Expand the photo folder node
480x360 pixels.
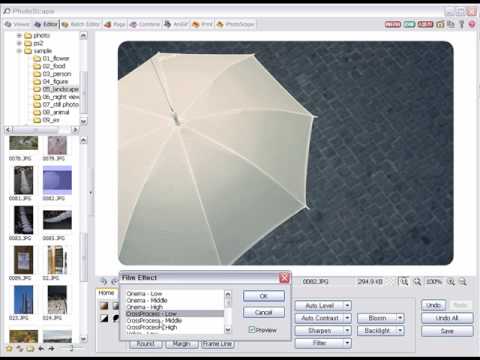(19, 35)
